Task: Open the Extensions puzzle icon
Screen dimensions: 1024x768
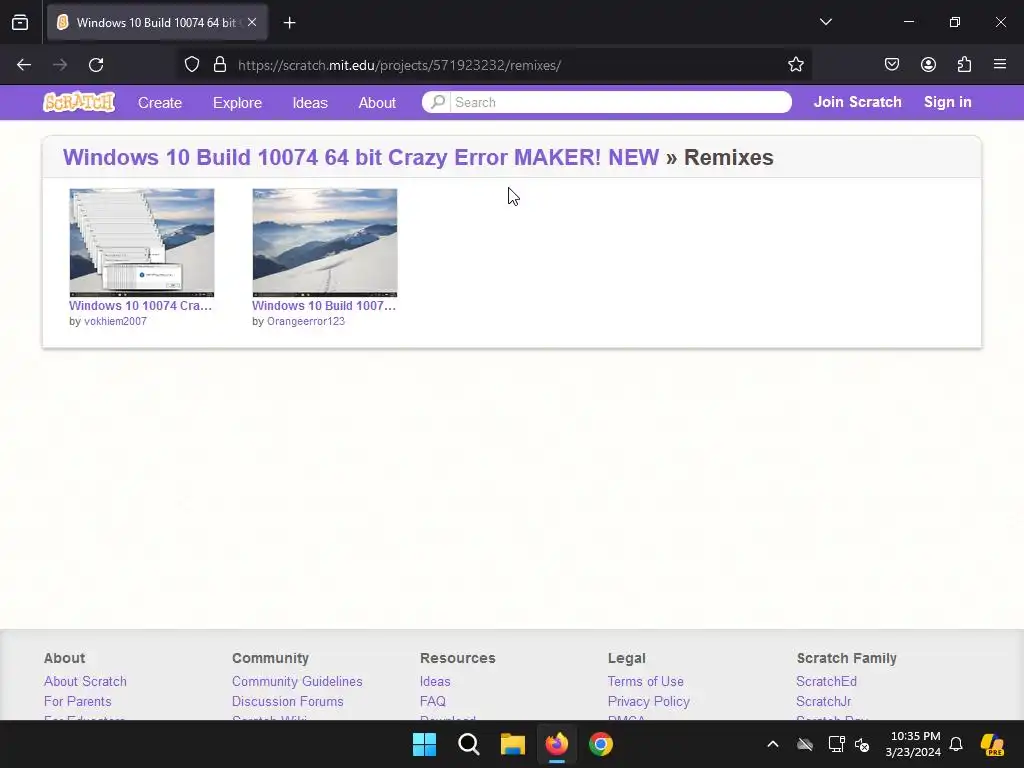Action: [x=964, y=64]
